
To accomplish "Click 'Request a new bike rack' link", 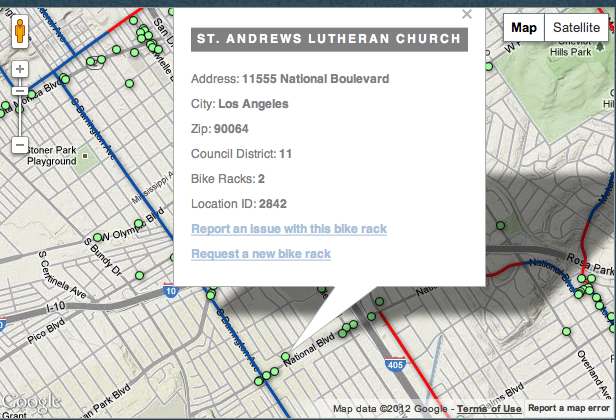I will [x=260, y=254].
